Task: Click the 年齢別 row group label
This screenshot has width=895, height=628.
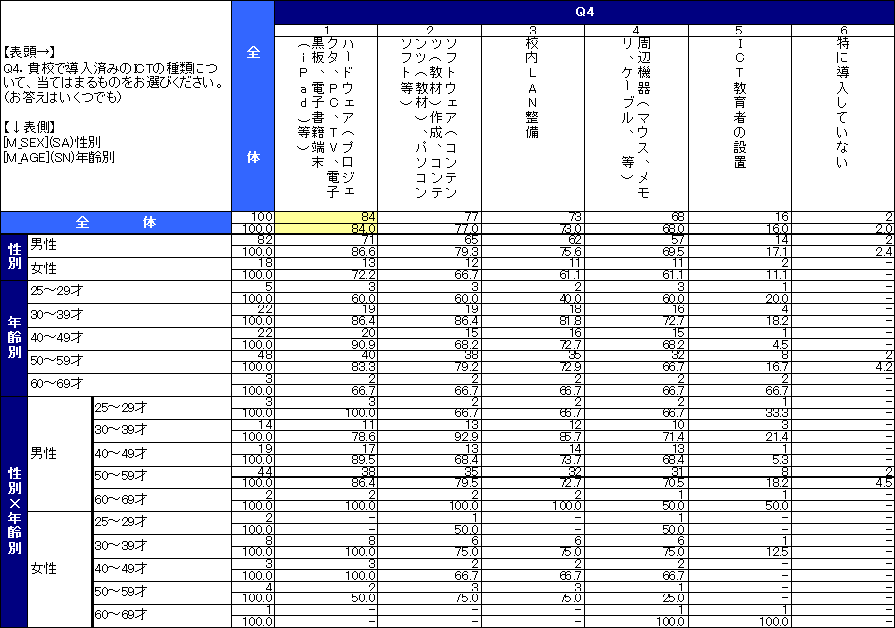Action: (14, 338)
